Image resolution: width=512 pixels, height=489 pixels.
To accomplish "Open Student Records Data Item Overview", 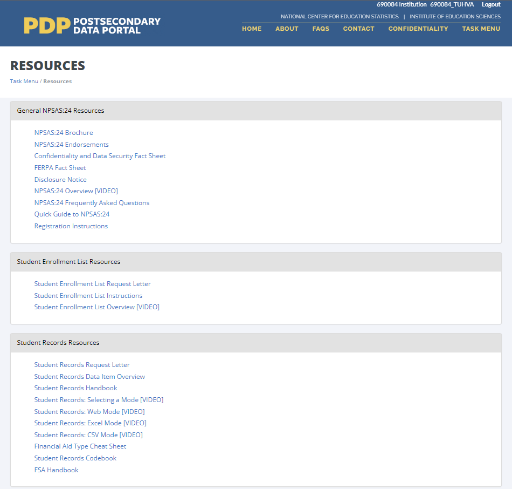I will (90, 377).
